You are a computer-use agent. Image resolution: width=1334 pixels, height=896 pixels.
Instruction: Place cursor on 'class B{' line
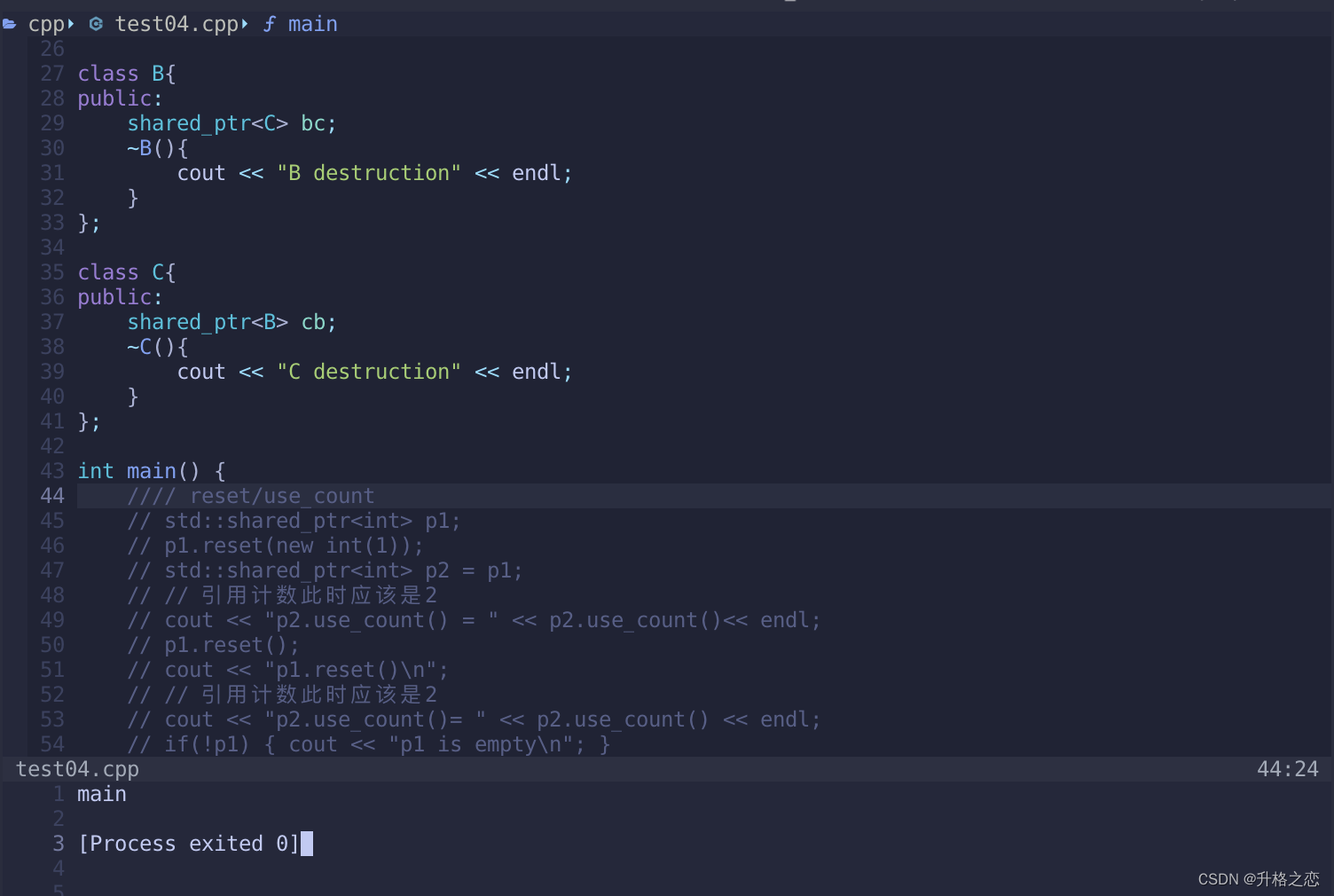point(127,74)
